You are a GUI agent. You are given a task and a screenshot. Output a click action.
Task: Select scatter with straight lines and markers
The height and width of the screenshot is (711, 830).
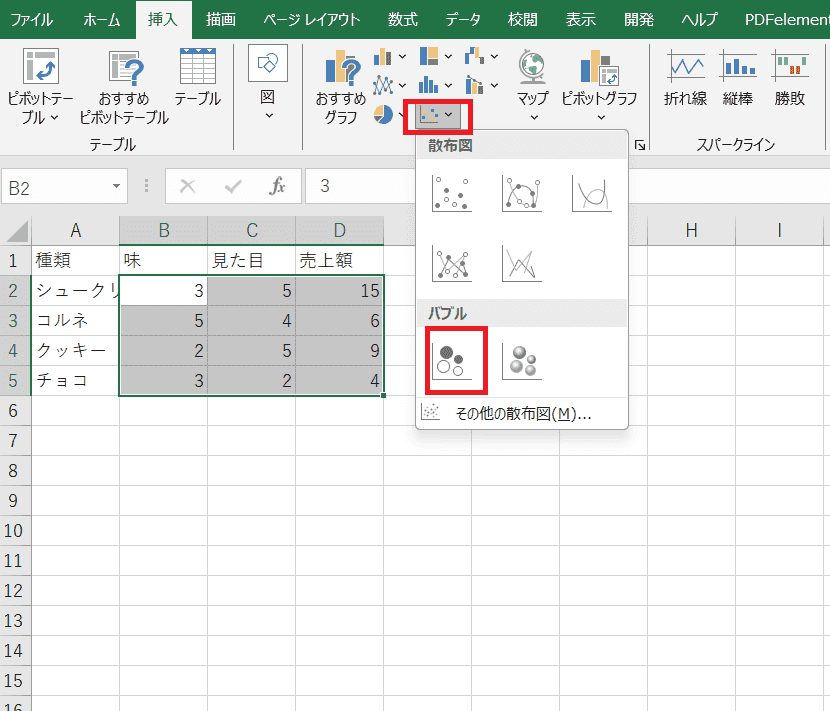[451, 263]
